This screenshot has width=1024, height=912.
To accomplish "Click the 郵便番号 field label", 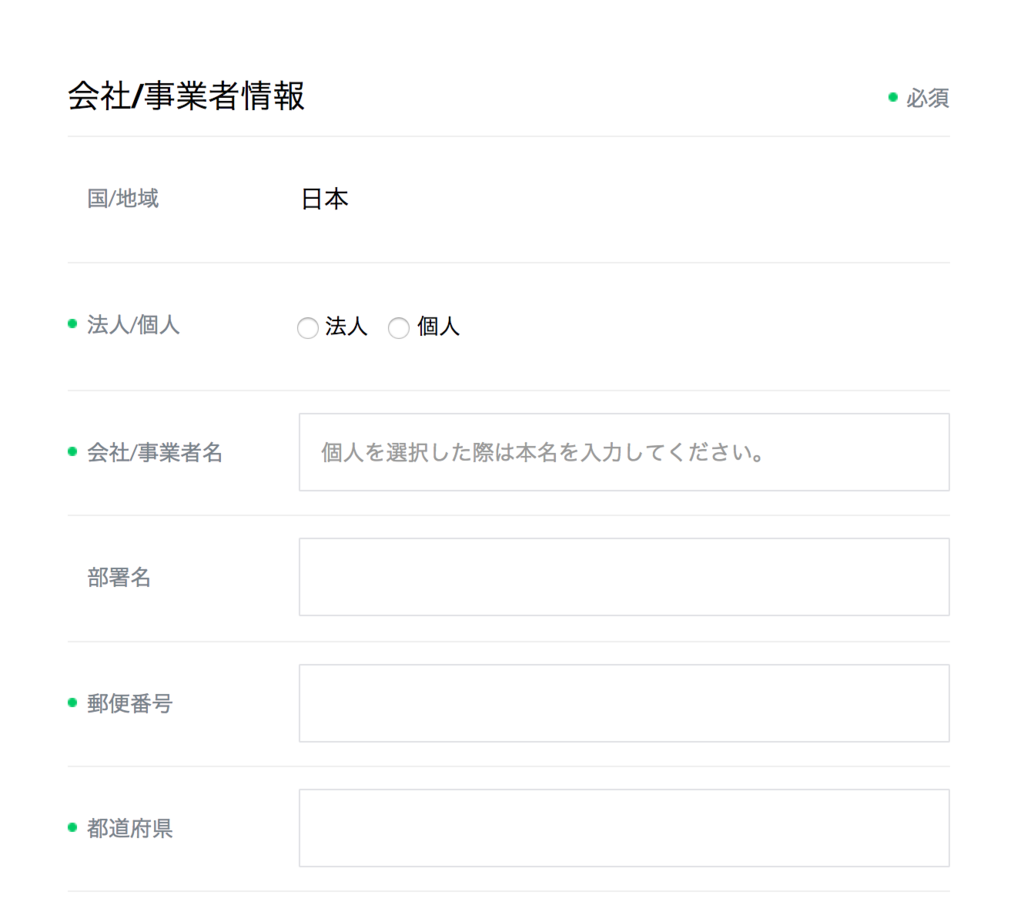I will point(130,704).
